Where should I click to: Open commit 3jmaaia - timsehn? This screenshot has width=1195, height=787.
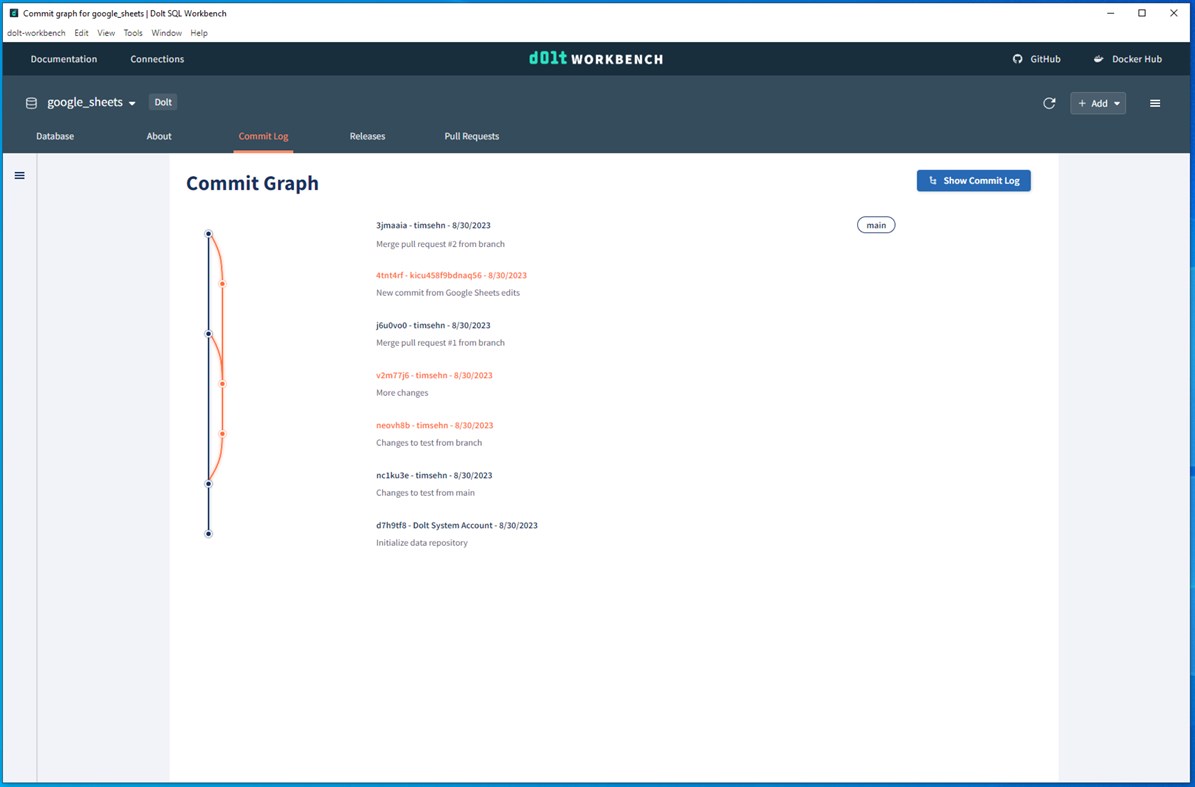point(433,226)
